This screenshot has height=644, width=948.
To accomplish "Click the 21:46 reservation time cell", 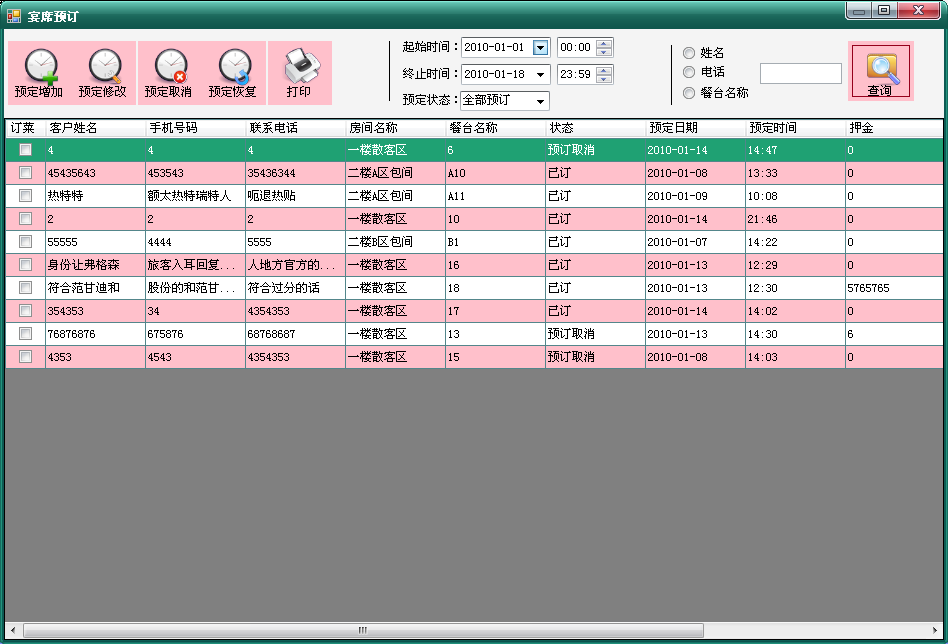I will tap(796, 219).
